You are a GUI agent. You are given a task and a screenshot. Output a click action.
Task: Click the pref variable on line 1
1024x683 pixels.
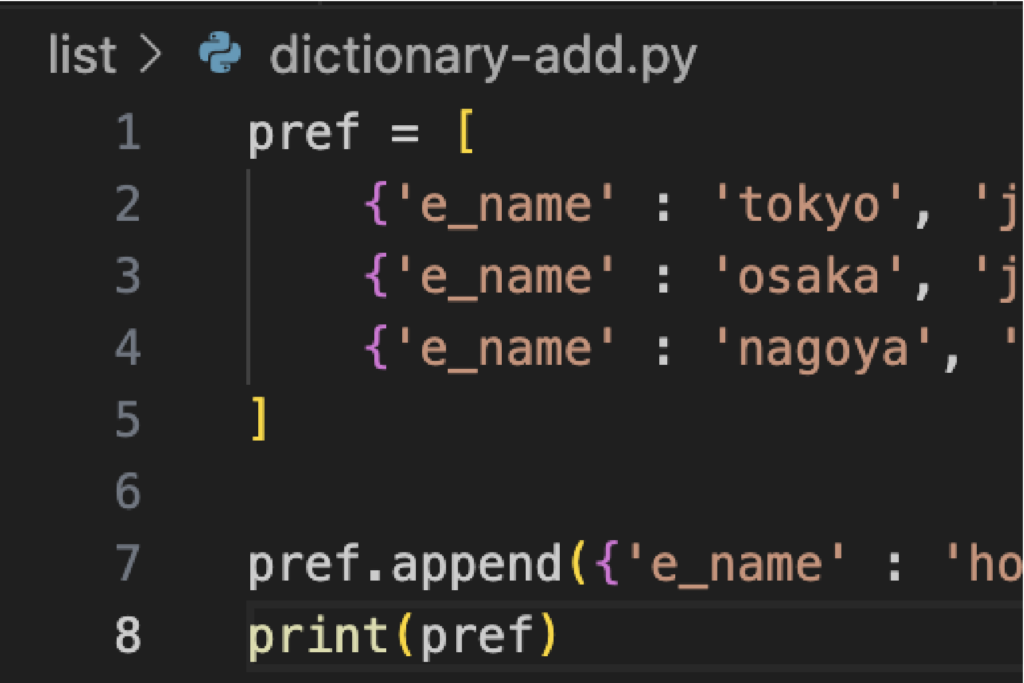point(303,133)
